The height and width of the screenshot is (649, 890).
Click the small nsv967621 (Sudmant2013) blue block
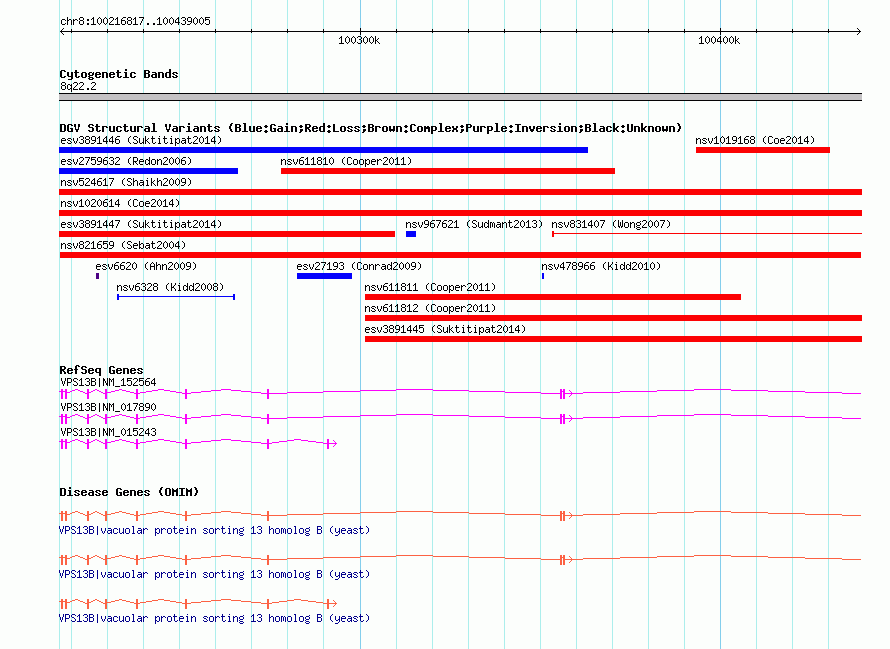coord(411,234)
